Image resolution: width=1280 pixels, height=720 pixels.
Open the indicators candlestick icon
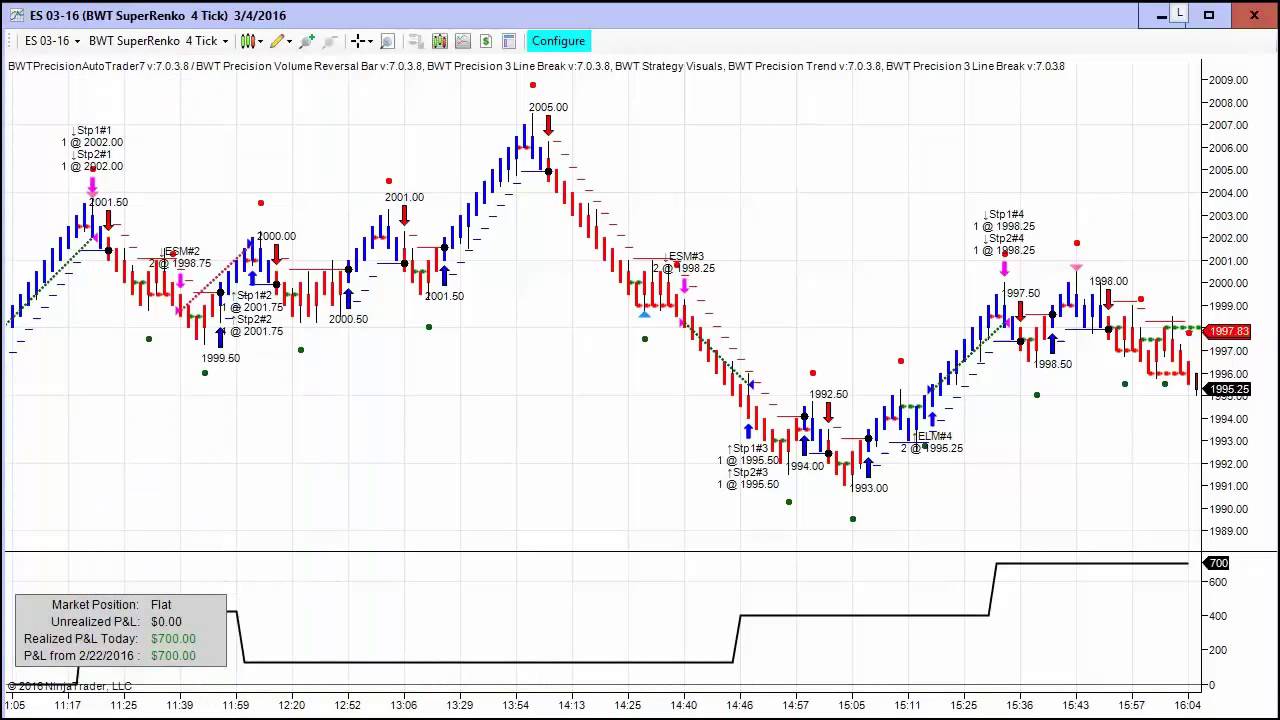pyautogui.click(x=439, y=41)
